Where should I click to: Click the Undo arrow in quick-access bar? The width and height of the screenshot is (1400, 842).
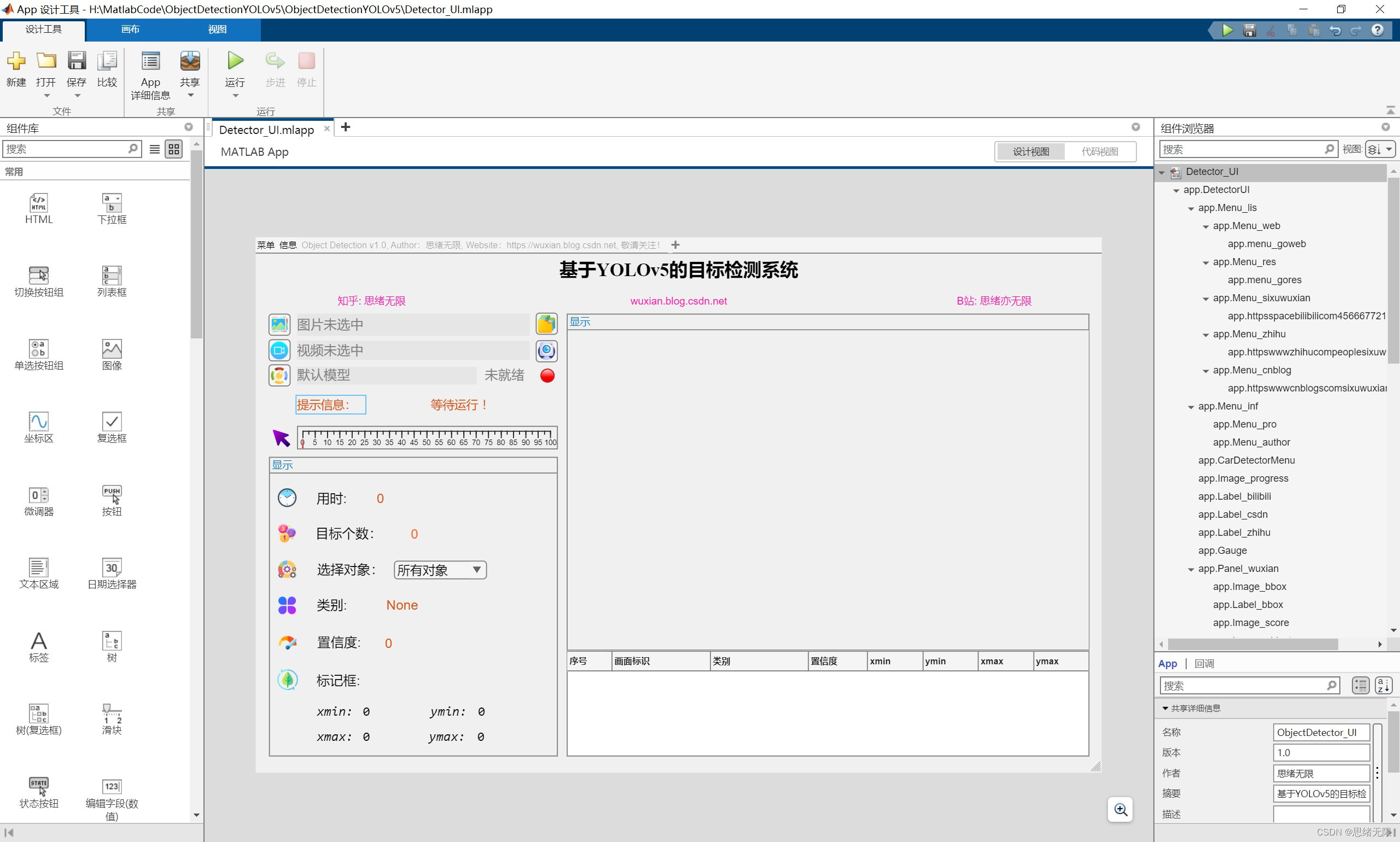[1335, 30]
